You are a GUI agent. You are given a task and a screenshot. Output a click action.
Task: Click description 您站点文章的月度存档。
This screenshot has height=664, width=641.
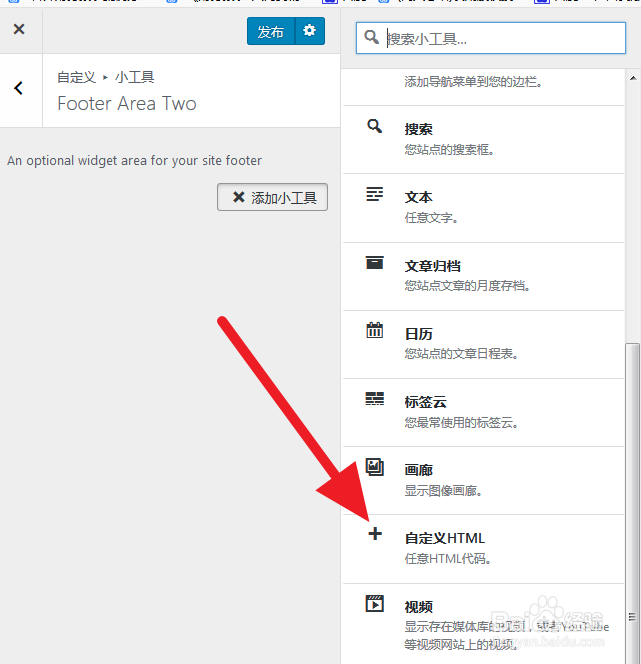[467, 286]
